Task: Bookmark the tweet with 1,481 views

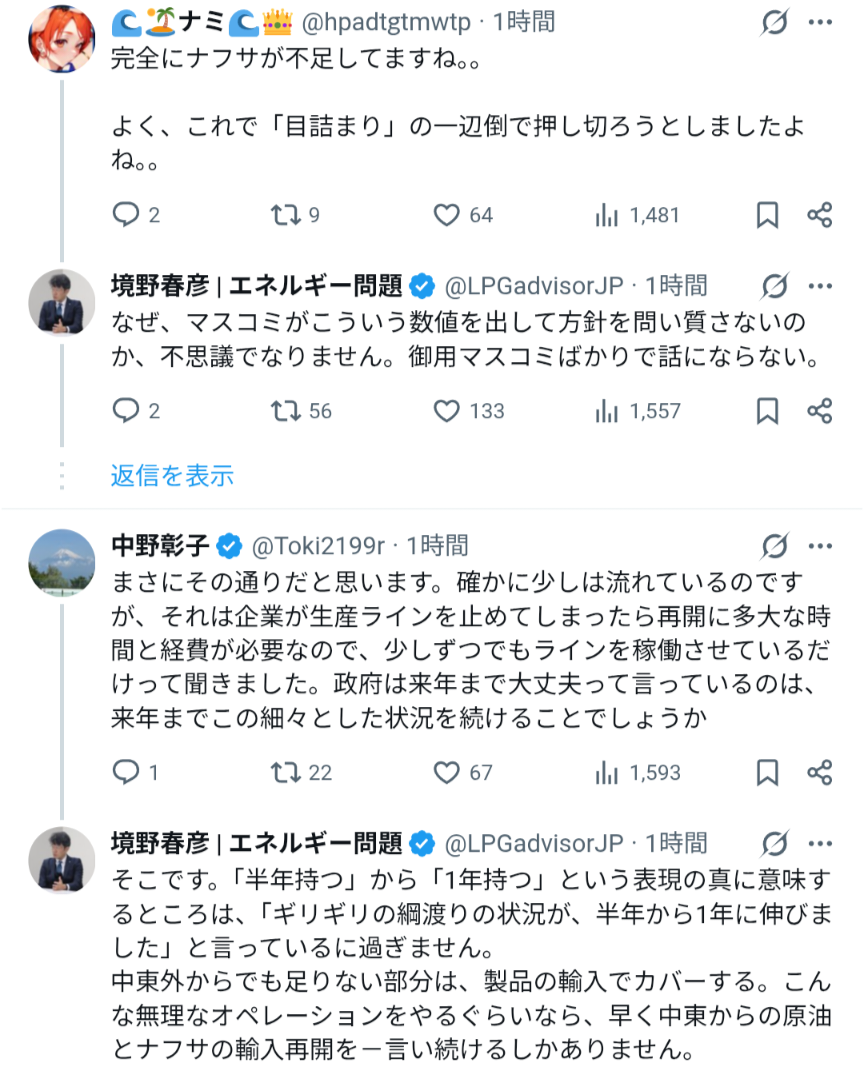Action: click(767, 215)
